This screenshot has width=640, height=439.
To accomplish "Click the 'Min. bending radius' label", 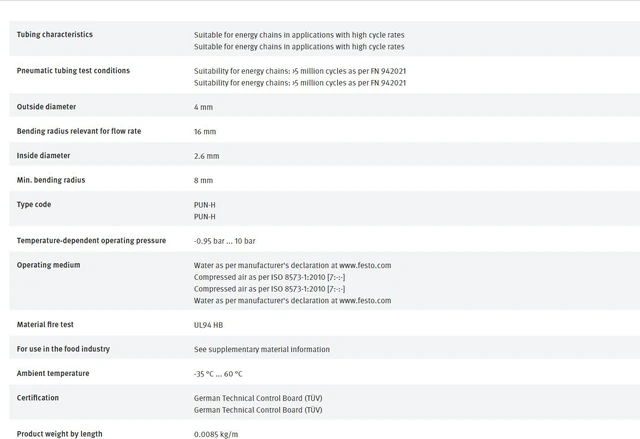I will pos(51,180).
